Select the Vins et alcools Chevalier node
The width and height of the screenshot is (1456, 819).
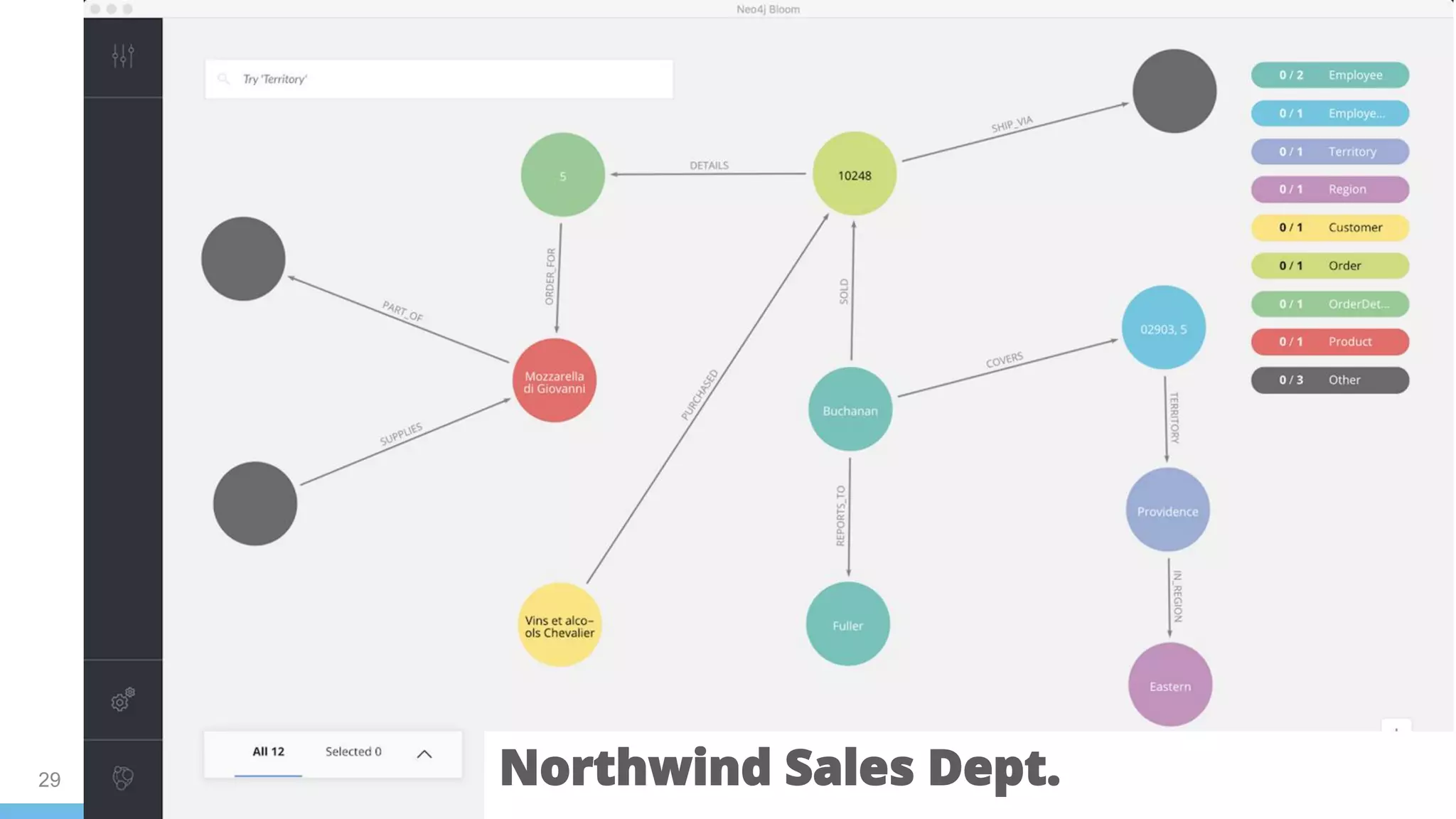tap(560, 625)
